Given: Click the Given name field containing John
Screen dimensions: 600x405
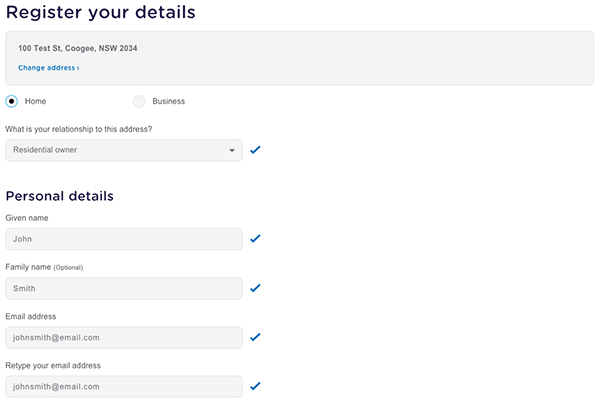Looking at the screenshot, I should [x=123, y=239].
